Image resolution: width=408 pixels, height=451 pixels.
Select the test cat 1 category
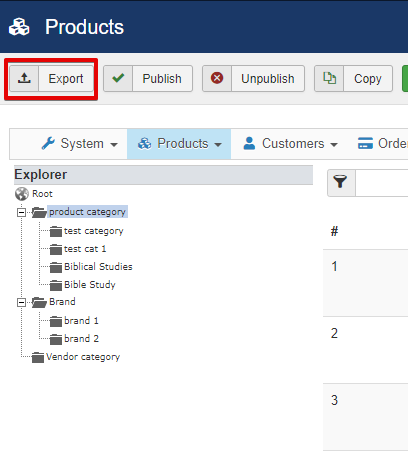[x=85, y=249]
